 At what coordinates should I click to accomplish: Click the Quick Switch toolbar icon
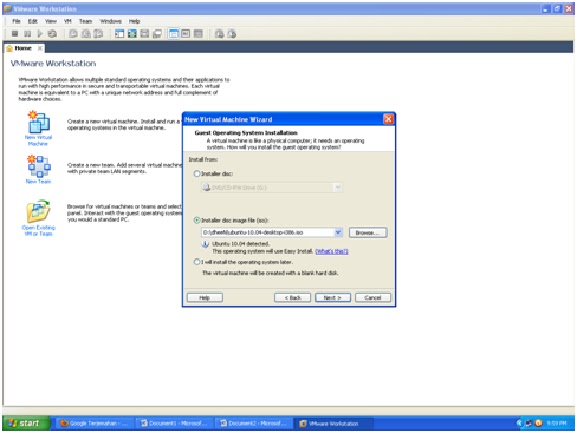[x=145, y=34]
